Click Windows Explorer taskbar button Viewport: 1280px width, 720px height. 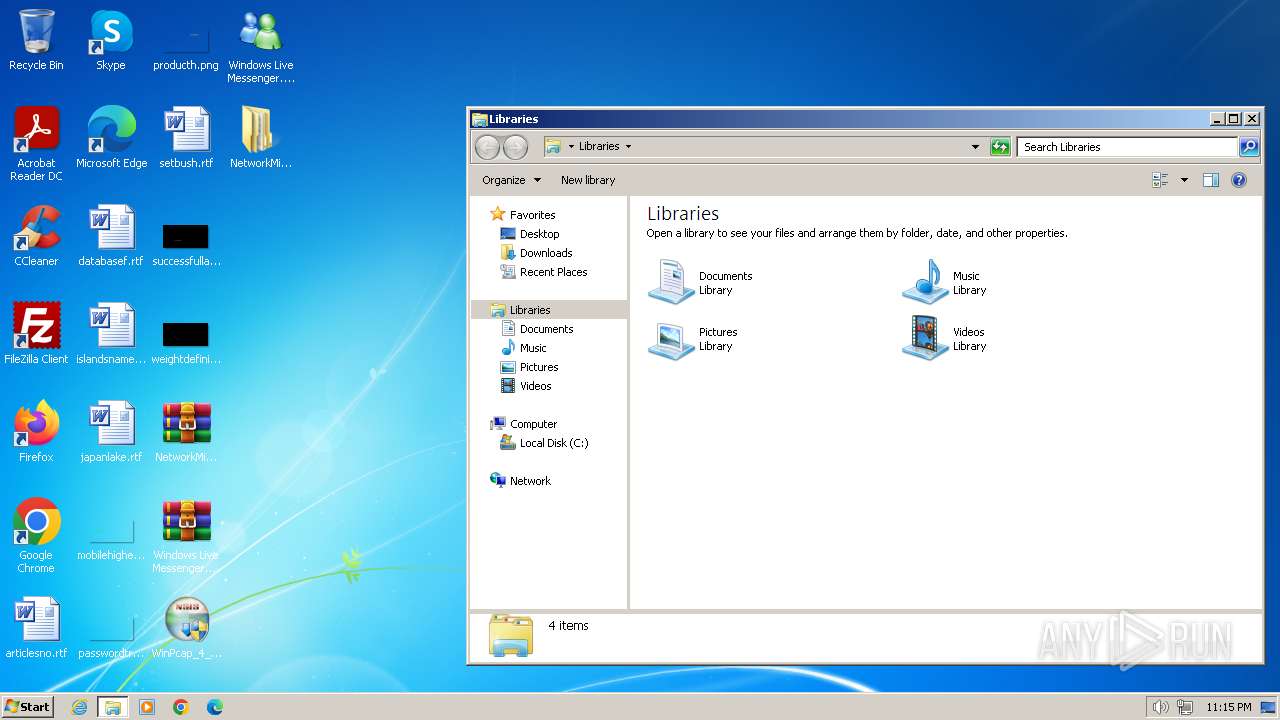pos(113,707)
